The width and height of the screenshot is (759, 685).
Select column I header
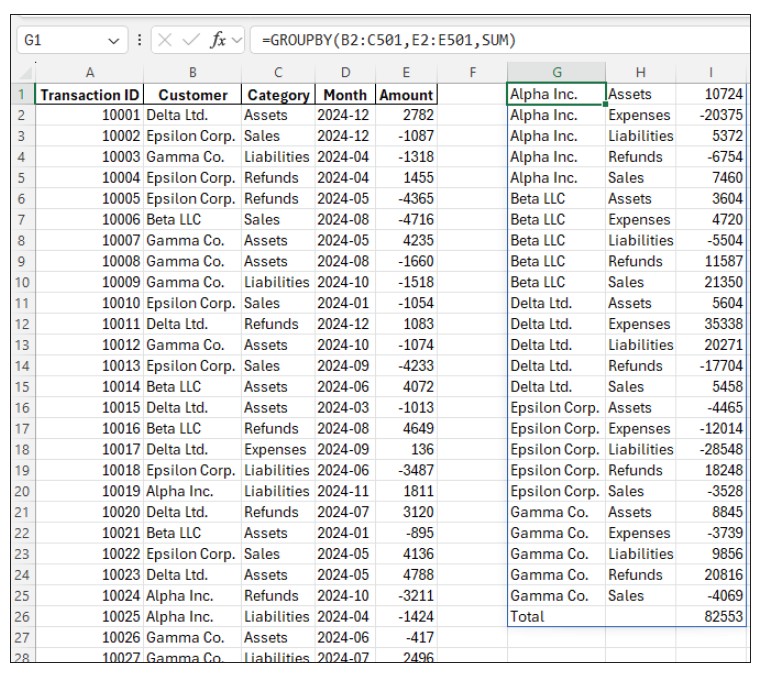[711, 73]
